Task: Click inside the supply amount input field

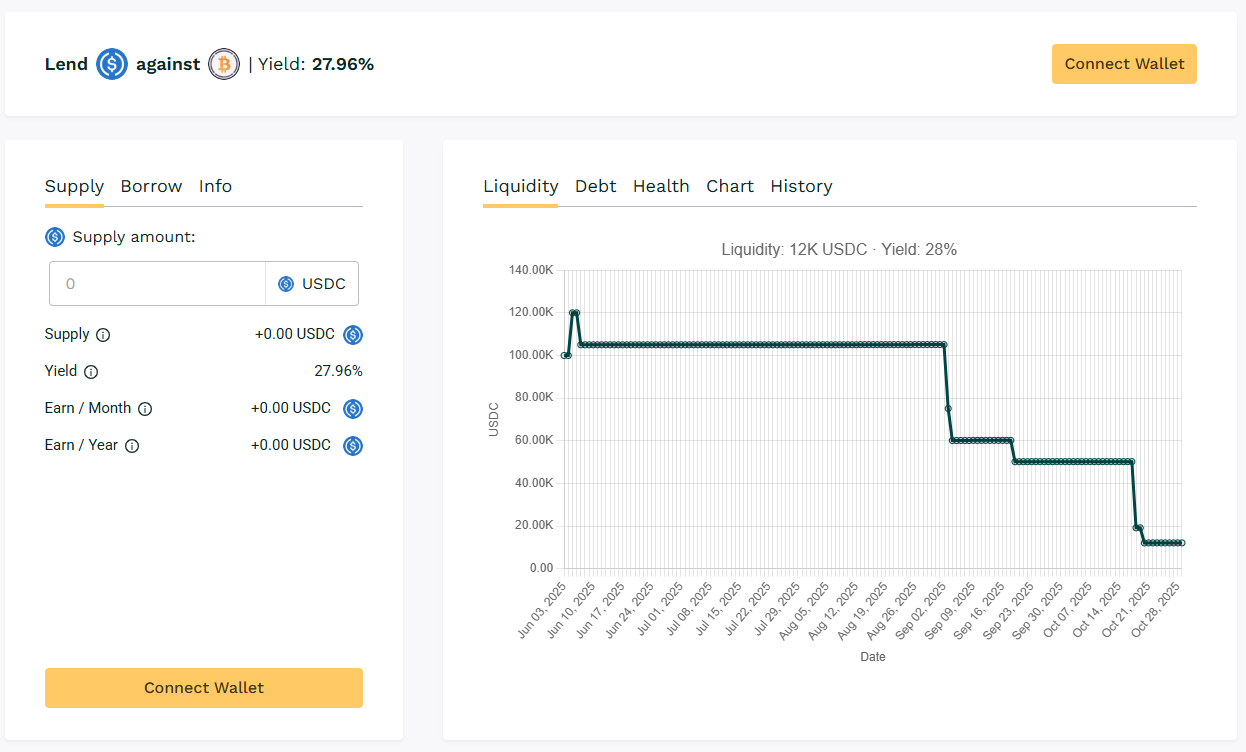Action: click(x=157, y=283)
